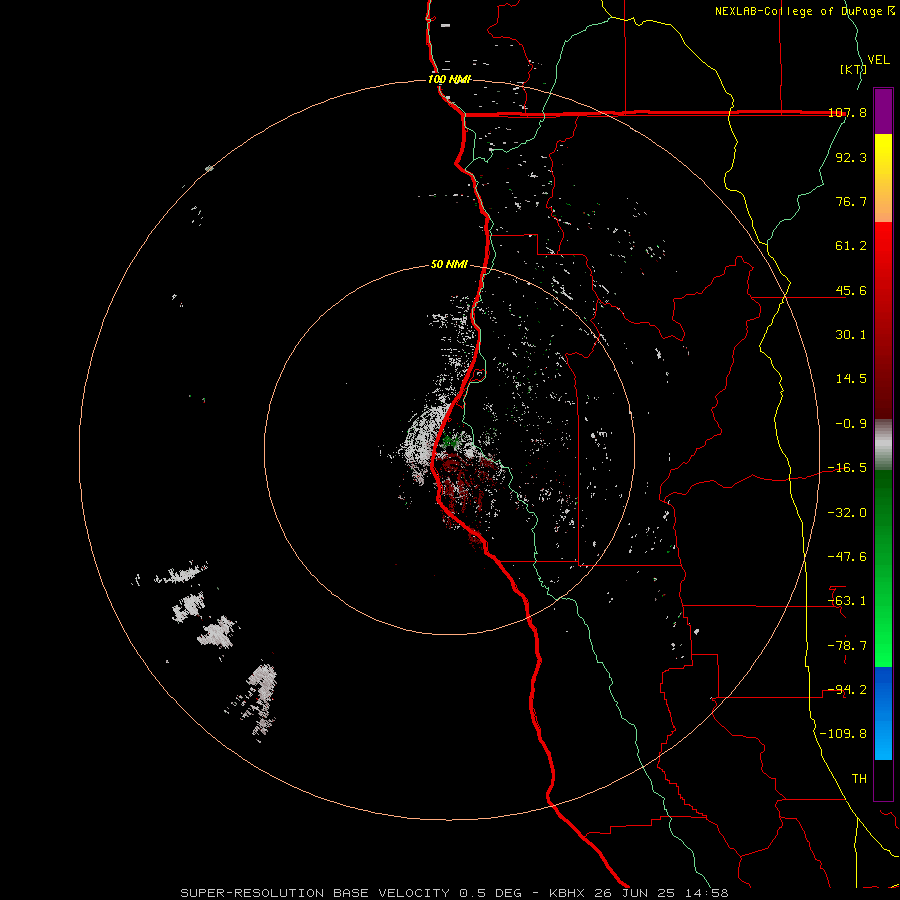Click the 45.6 velocity scale value
The width and height of the screenshot is (900, 900).
851,290
